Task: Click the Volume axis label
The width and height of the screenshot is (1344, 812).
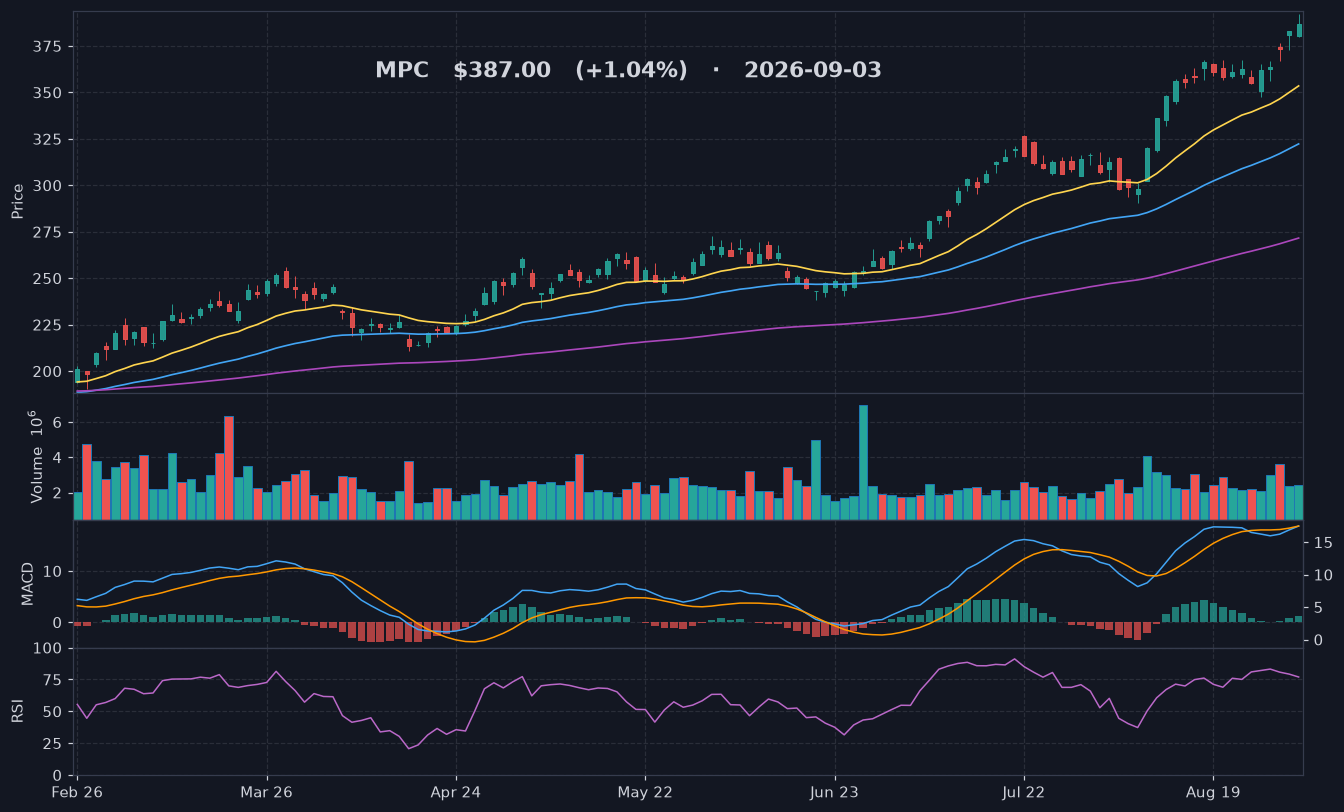Action: [x=37, y=456]
